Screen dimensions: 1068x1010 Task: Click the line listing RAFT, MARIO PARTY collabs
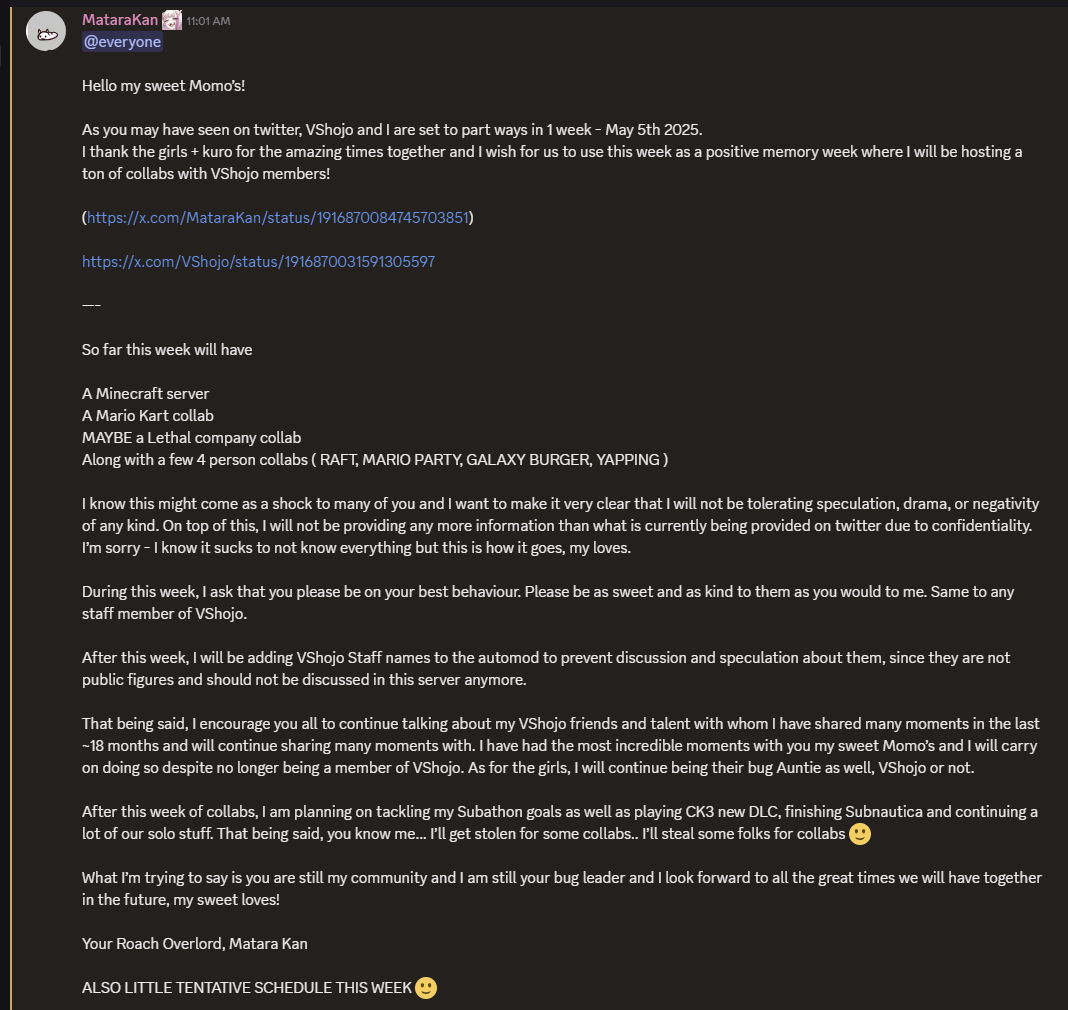click(x=375, y=460)
